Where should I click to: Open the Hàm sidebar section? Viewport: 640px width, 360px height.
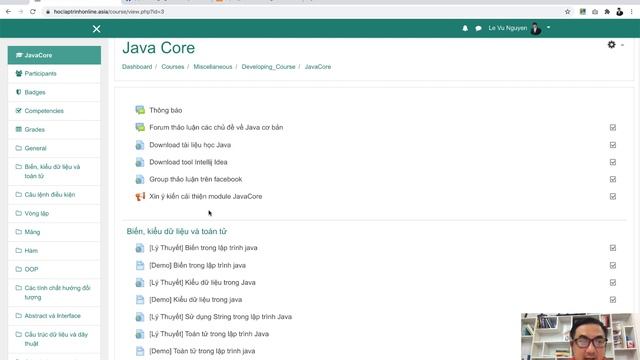54,251
